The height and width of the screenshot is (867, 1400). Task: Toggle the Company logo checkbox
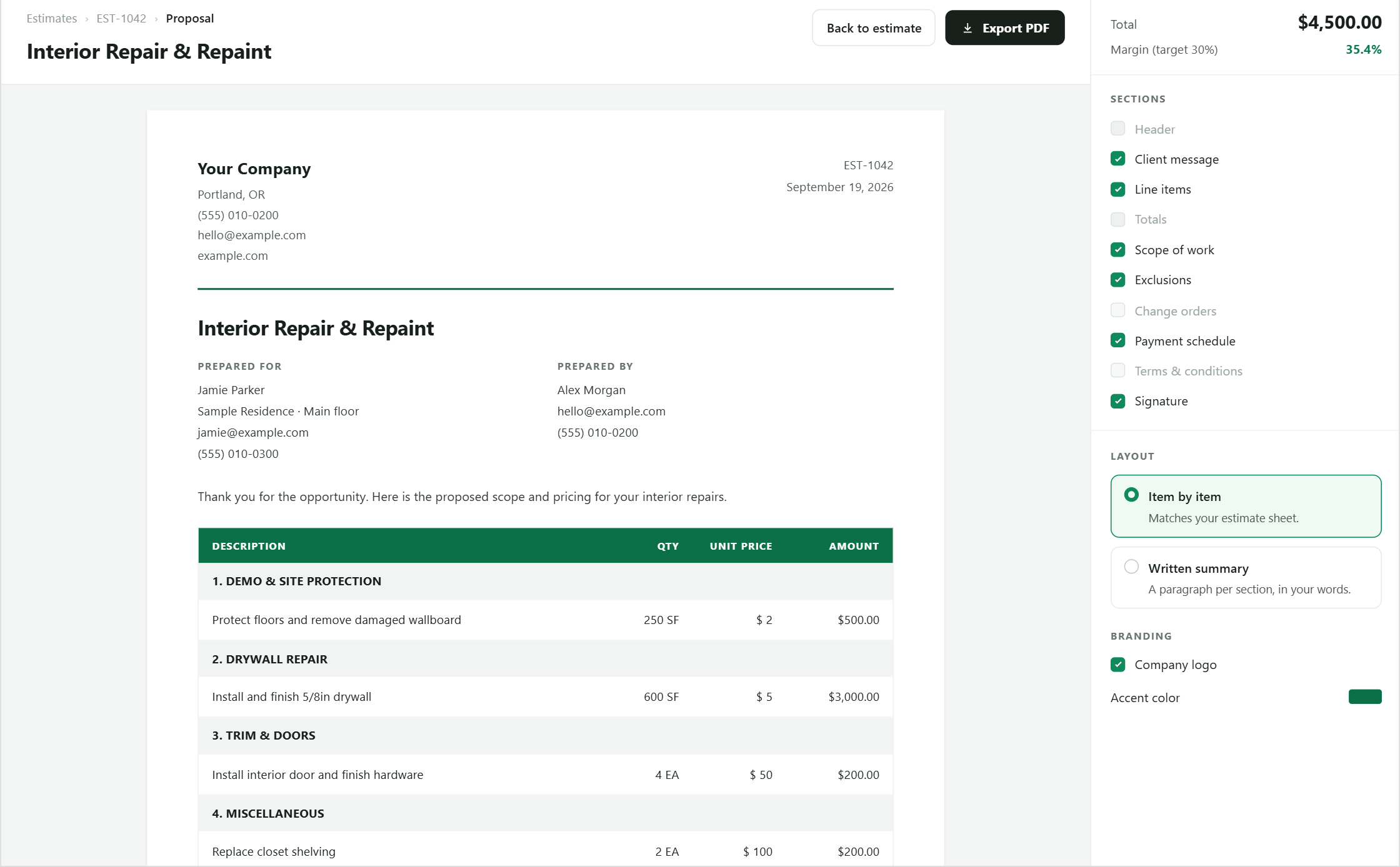pos(1118,665)
